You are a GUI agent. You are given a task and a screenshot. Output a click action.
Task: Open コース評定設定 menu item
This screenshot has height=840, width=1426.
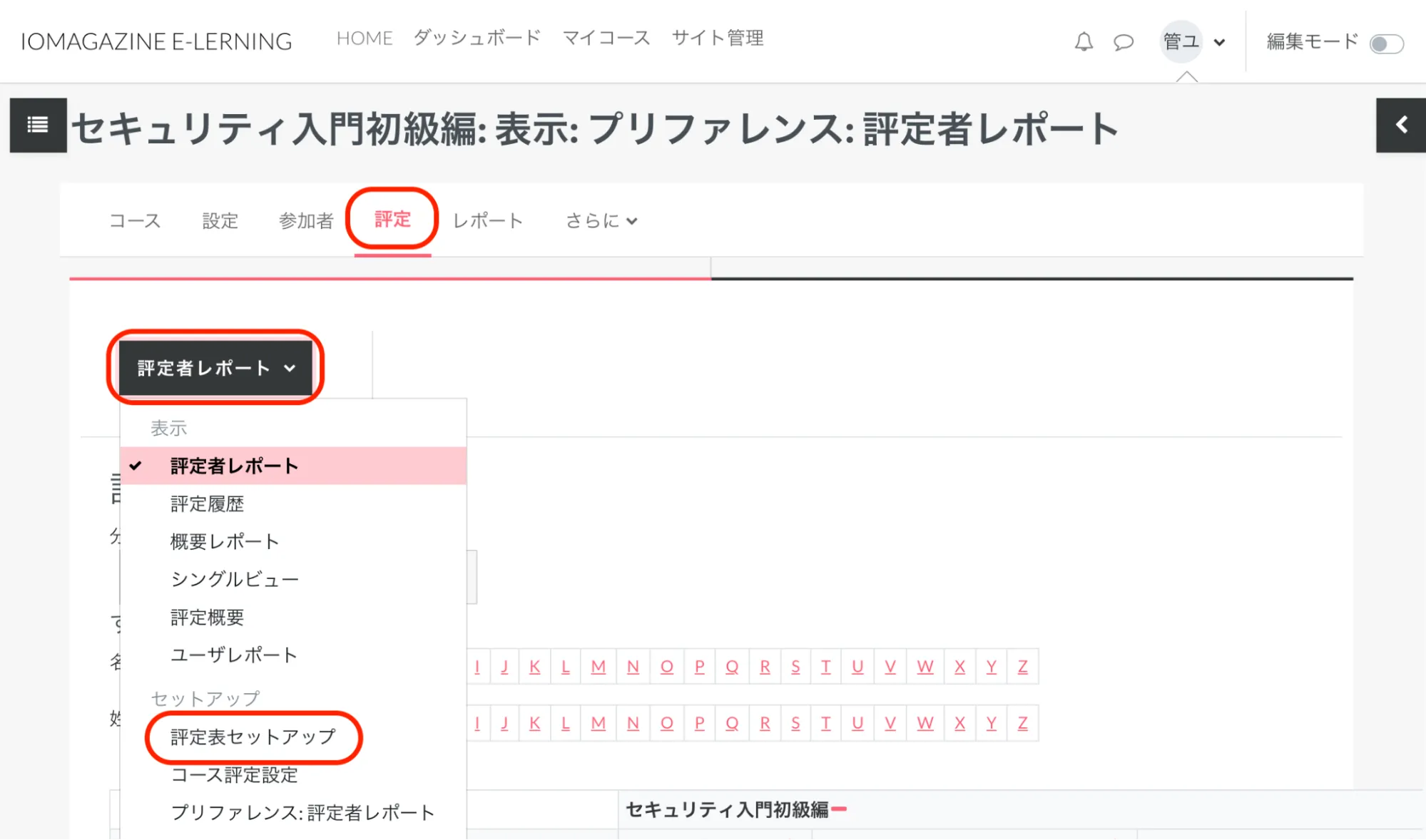(234, 775)
